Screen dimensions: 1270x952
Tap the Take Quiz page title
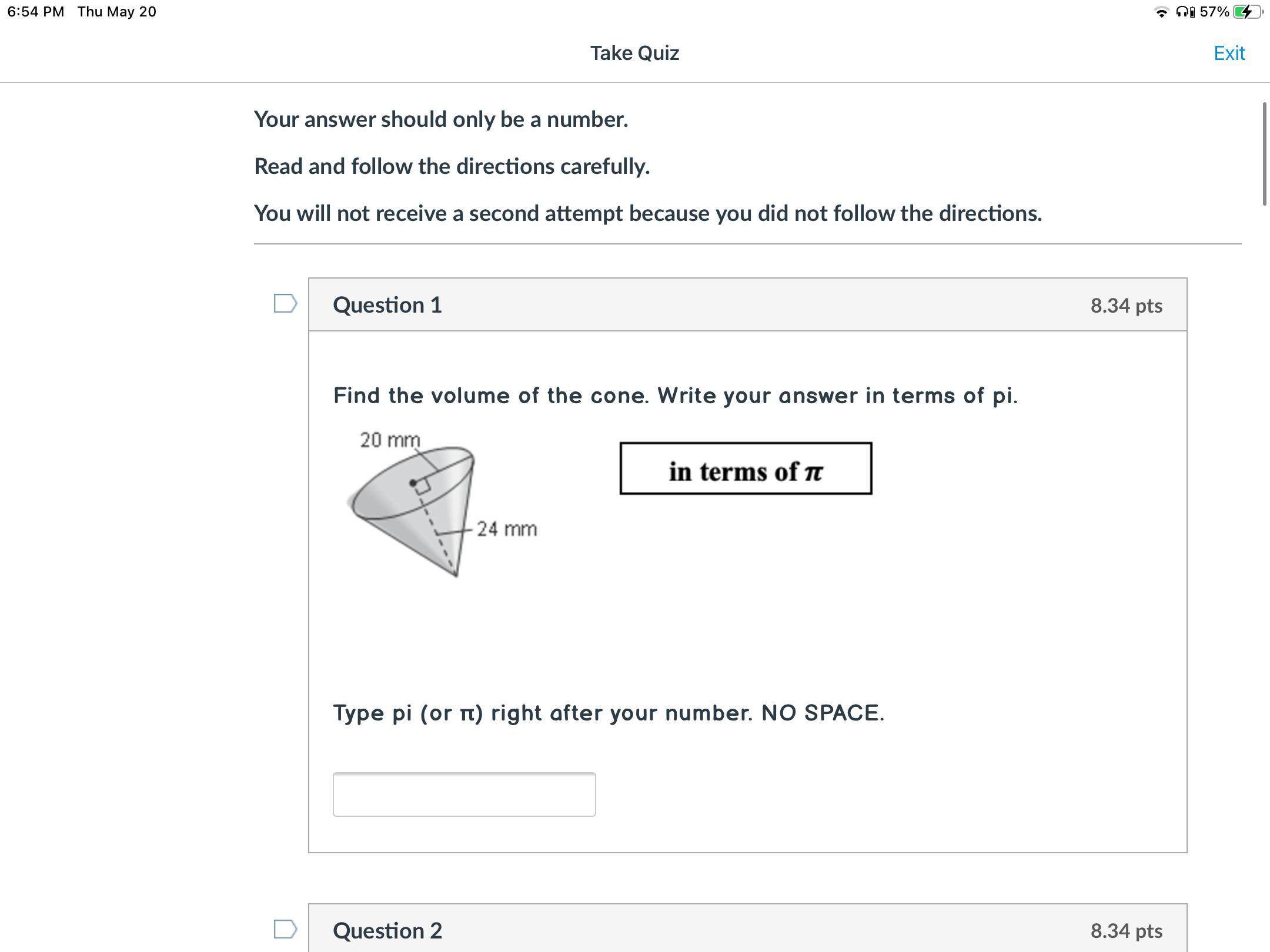point(634,53)
